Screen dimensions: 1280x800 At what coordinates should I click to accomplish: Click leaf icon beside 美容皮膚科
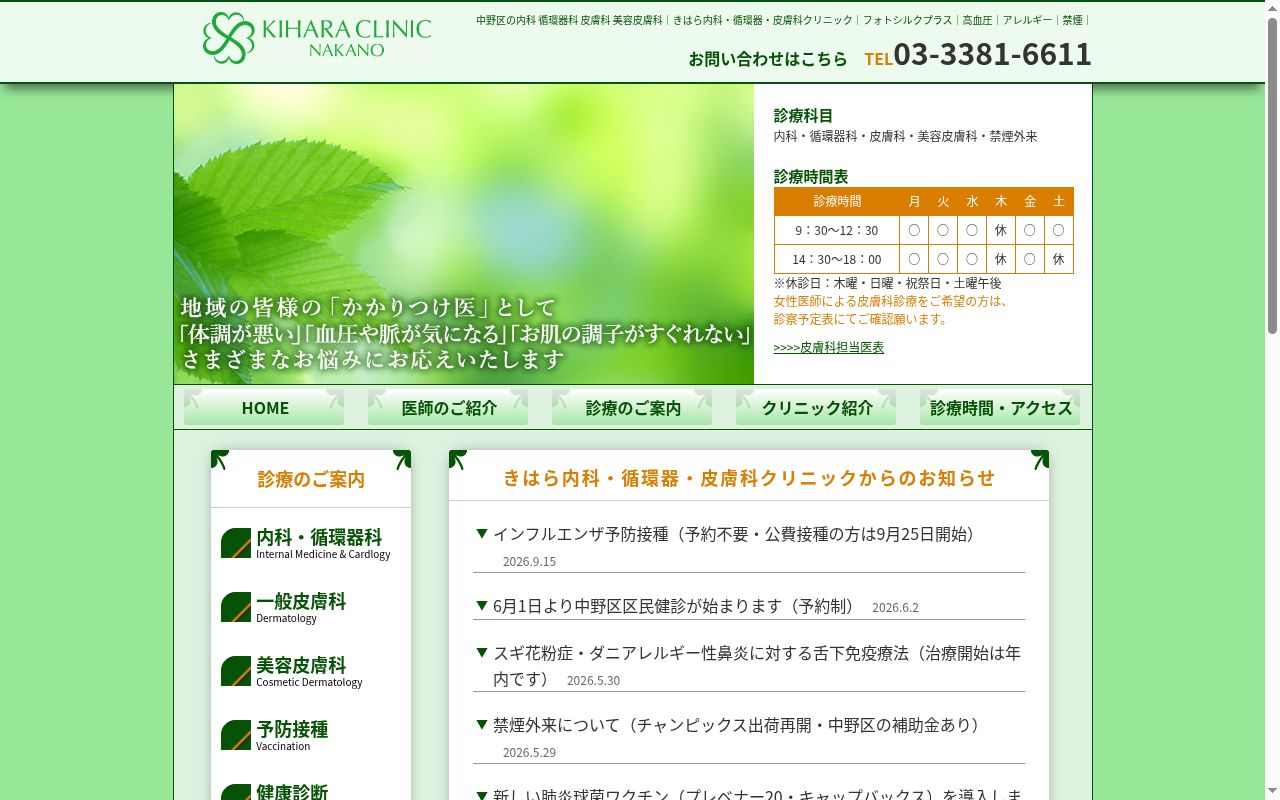click(236, 671)
